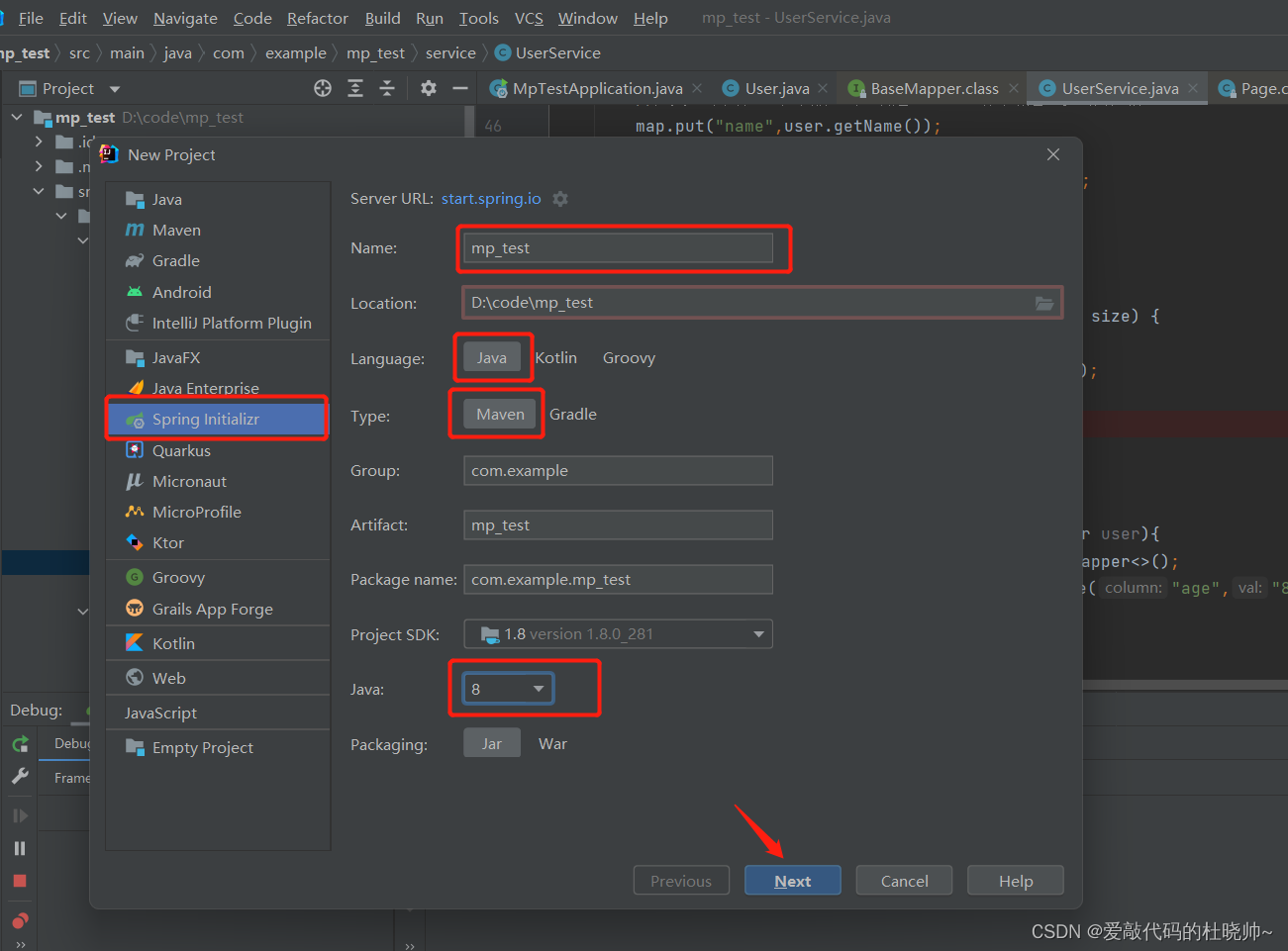The height and width of the screenshot is (951, 1288).
Task: Click the Server URL settings gear icon
Action: pyautogui.click(x=560, y=199)
